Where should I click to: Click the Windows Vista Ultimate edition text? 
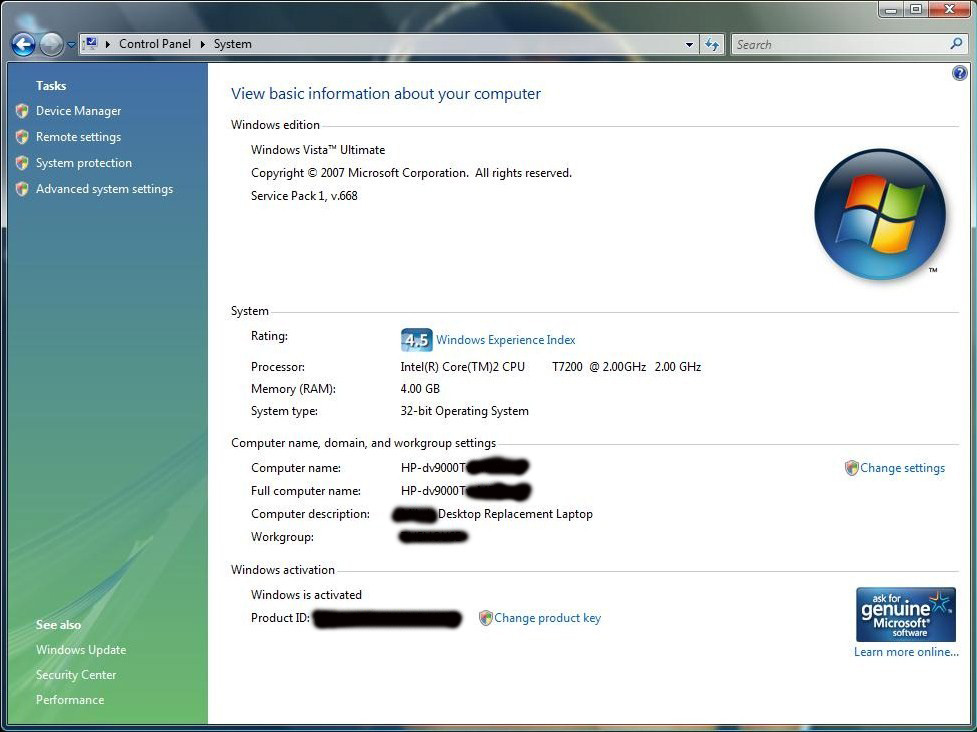(x=318, y=150)
